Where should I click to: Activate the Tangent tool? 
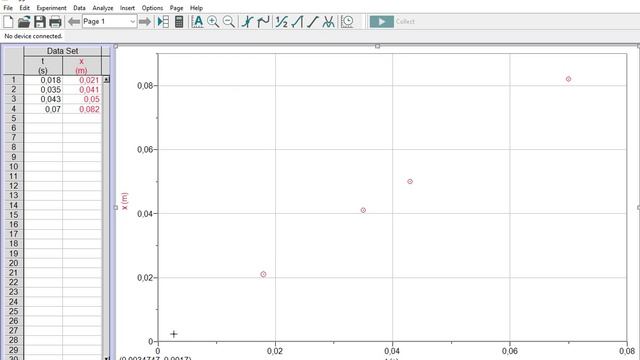263,22
